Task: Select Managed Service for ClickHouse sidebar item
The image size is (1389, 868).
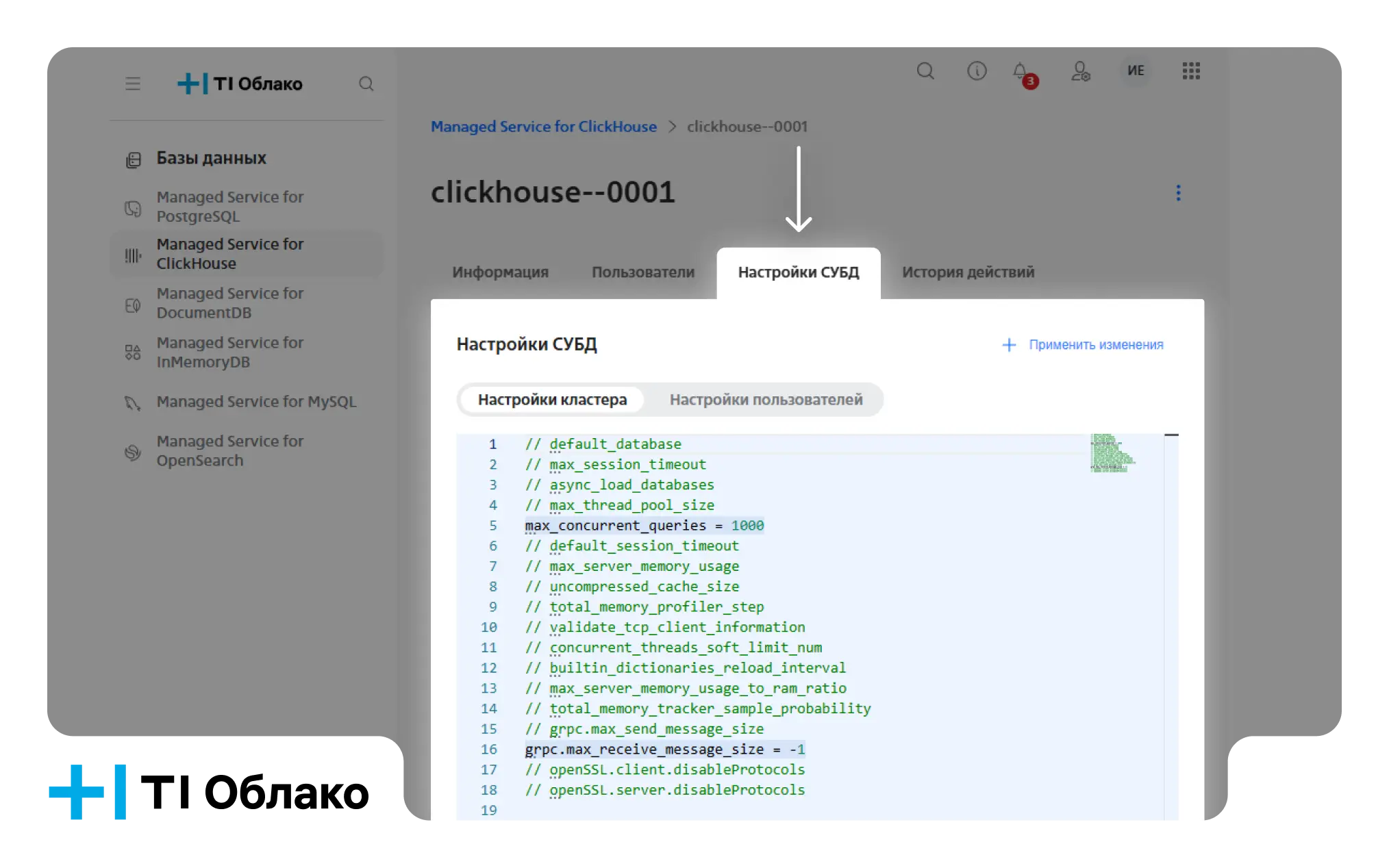Action: click(246, 254)
